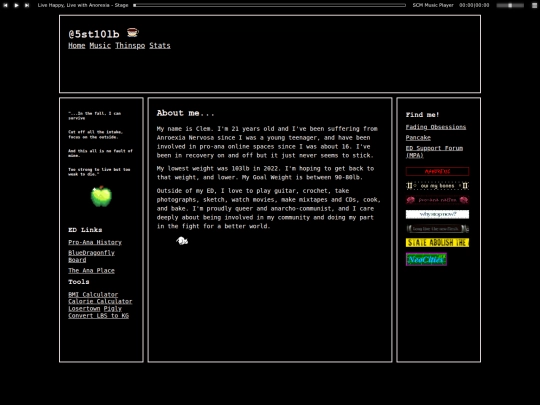Open the Fading Obsessions link
This screenshot has width=540, height=405.
click(436, 127)
